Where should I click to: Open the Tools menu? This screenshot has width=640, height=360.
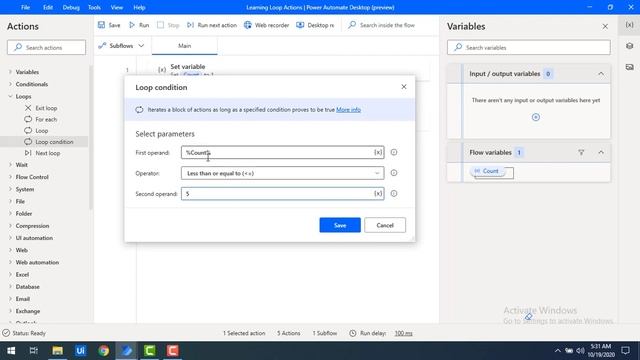pos(94,7)
